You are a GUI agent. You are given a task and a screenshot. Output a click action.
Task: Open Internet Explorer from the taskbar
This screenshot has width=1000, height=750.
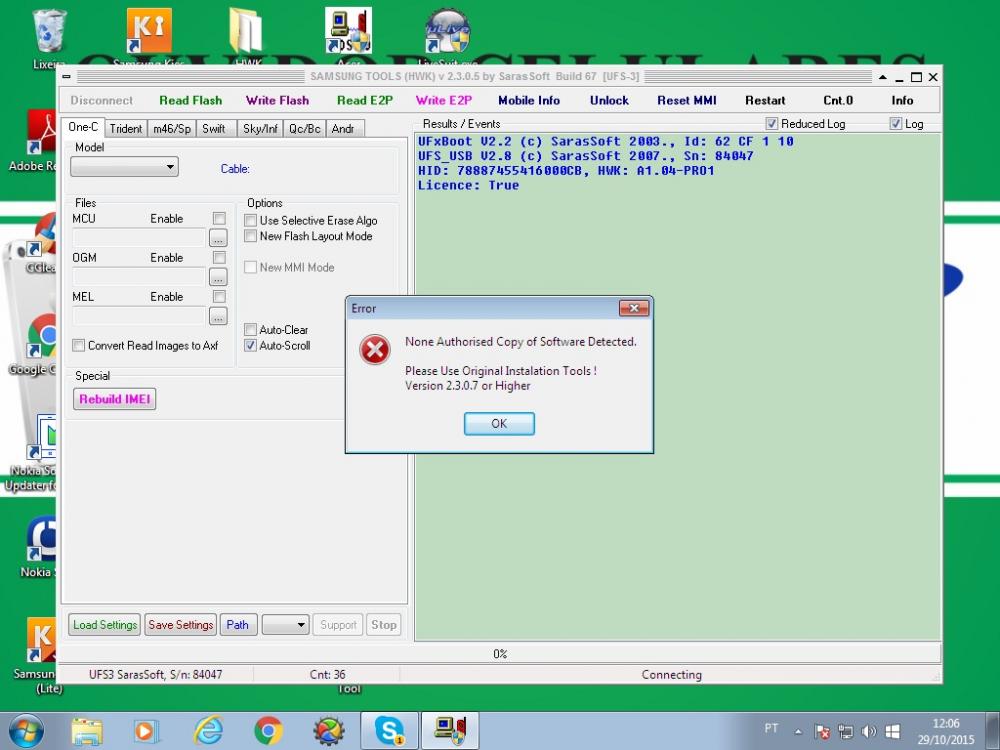tap(209, 732)
